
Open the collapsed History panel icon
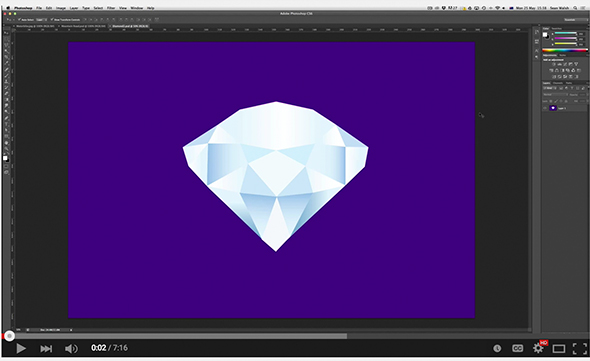click(x=537, y=32)
